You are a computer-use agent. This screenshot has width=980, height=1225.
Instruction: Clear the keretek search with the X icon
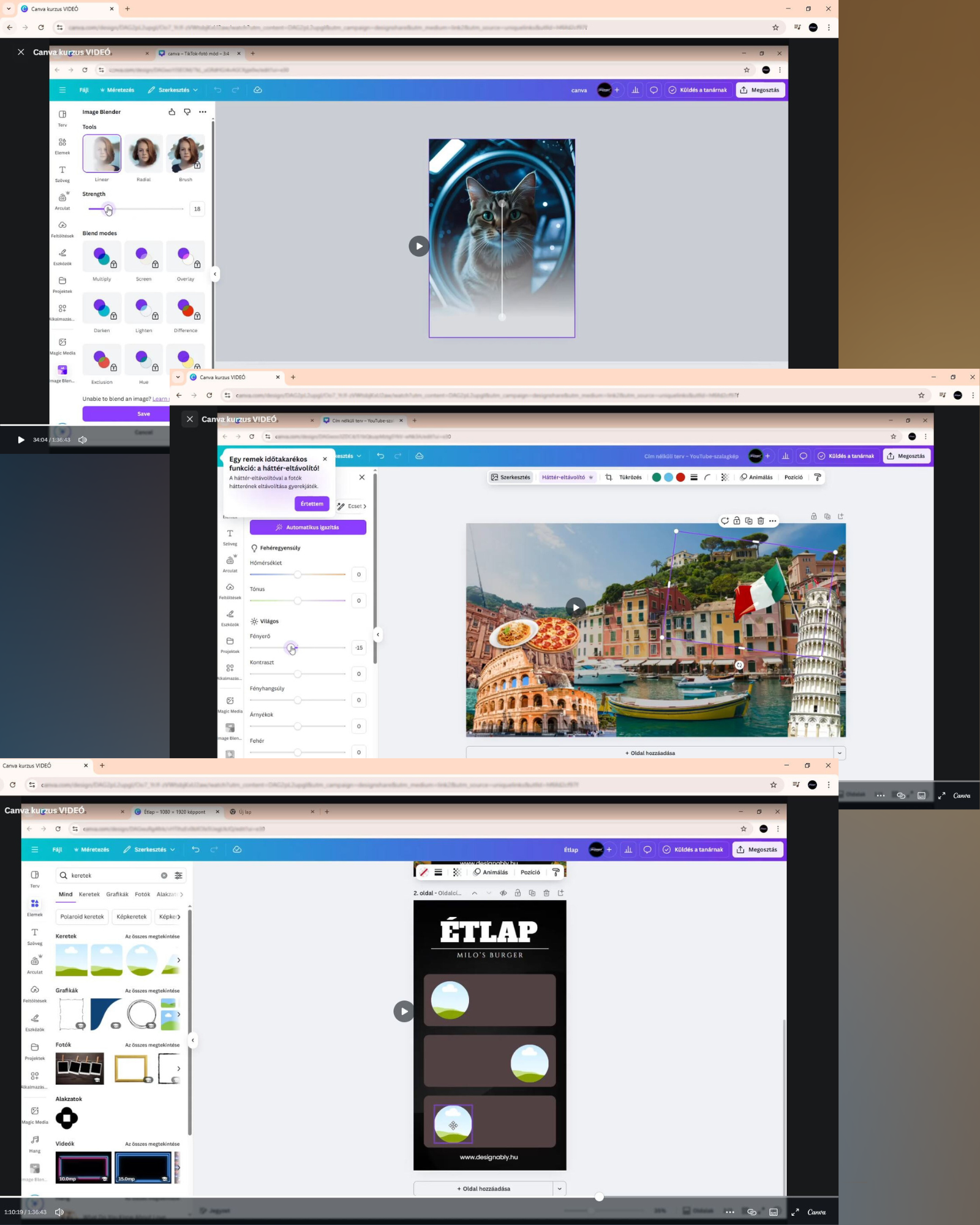[164, 875]
